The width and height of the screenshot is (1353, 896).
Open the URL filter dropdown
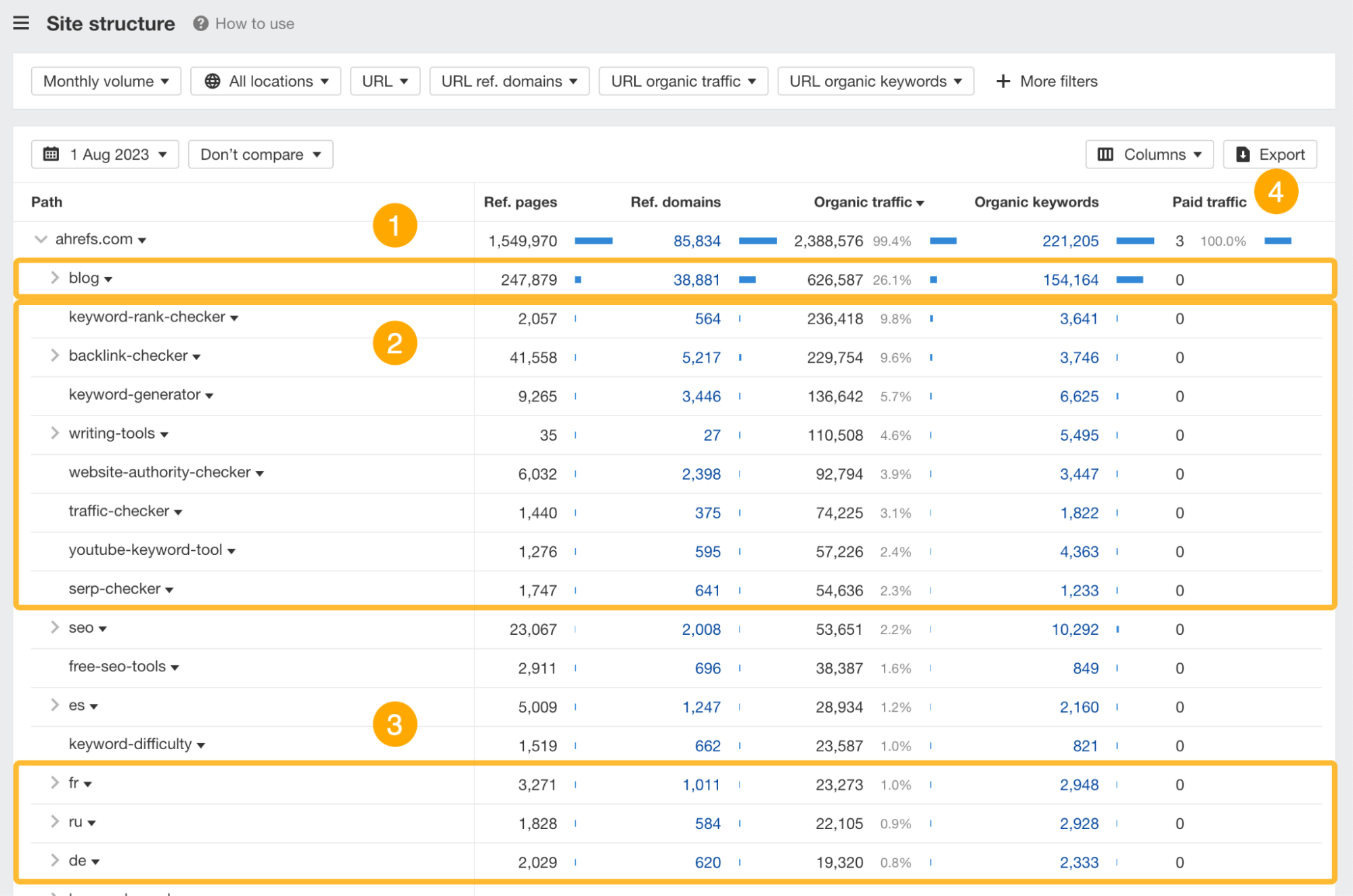click(384, 81)
